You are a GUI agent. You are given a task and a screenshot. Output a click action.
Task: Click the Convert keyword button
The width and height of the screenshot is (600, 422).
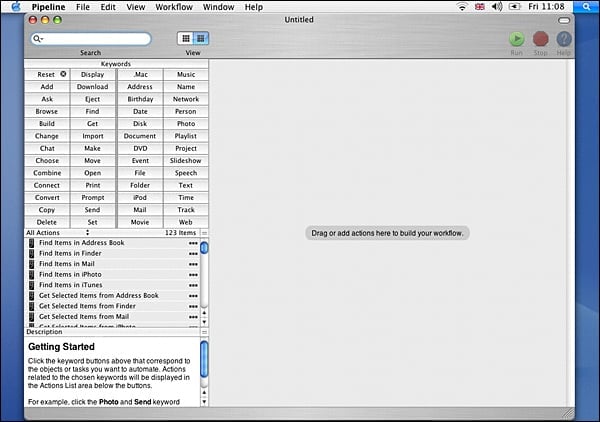click(47, 197)
